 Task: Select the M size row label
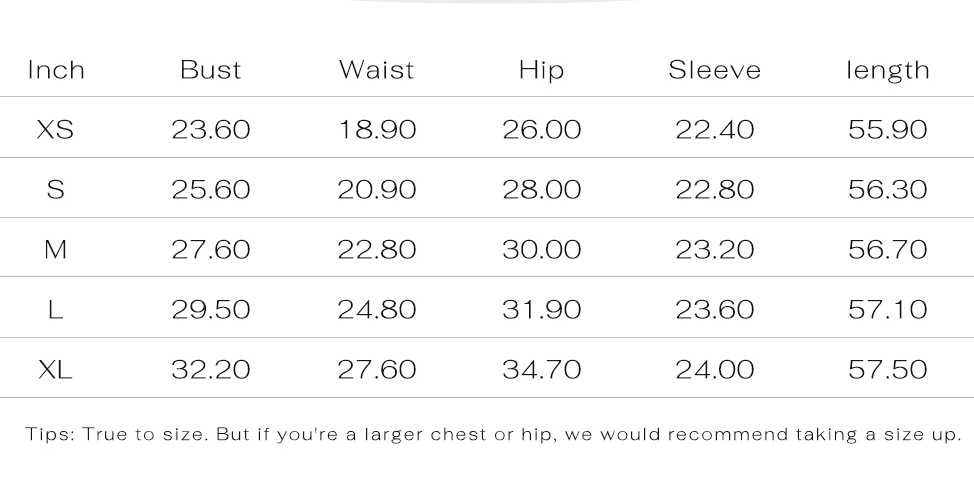pyautogui.click(x=56, y=250)
